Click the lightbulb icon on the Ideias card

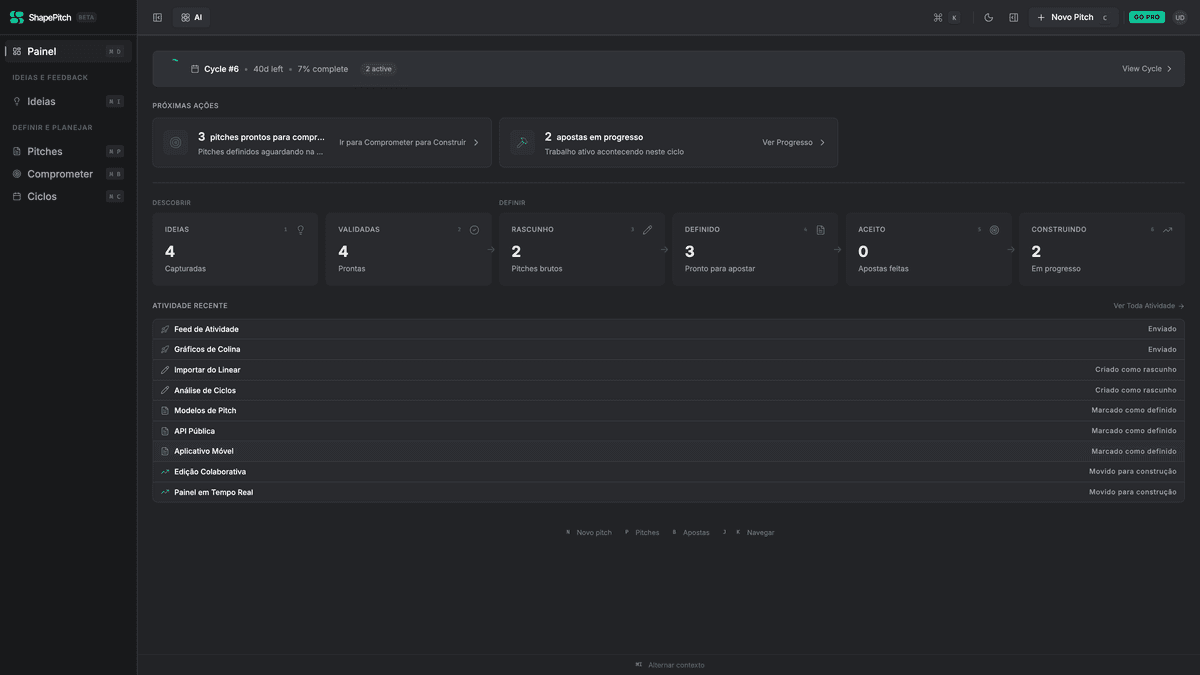300,229
